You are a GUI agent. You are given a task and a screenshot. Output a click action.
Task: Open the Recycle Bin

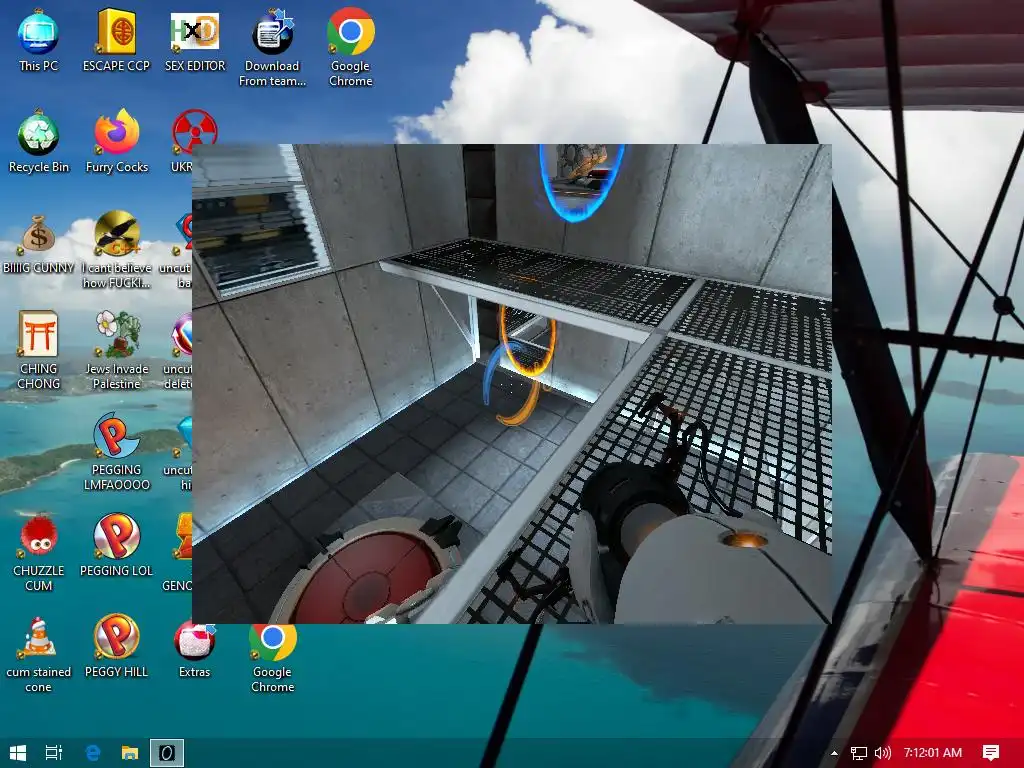point(39,142)
